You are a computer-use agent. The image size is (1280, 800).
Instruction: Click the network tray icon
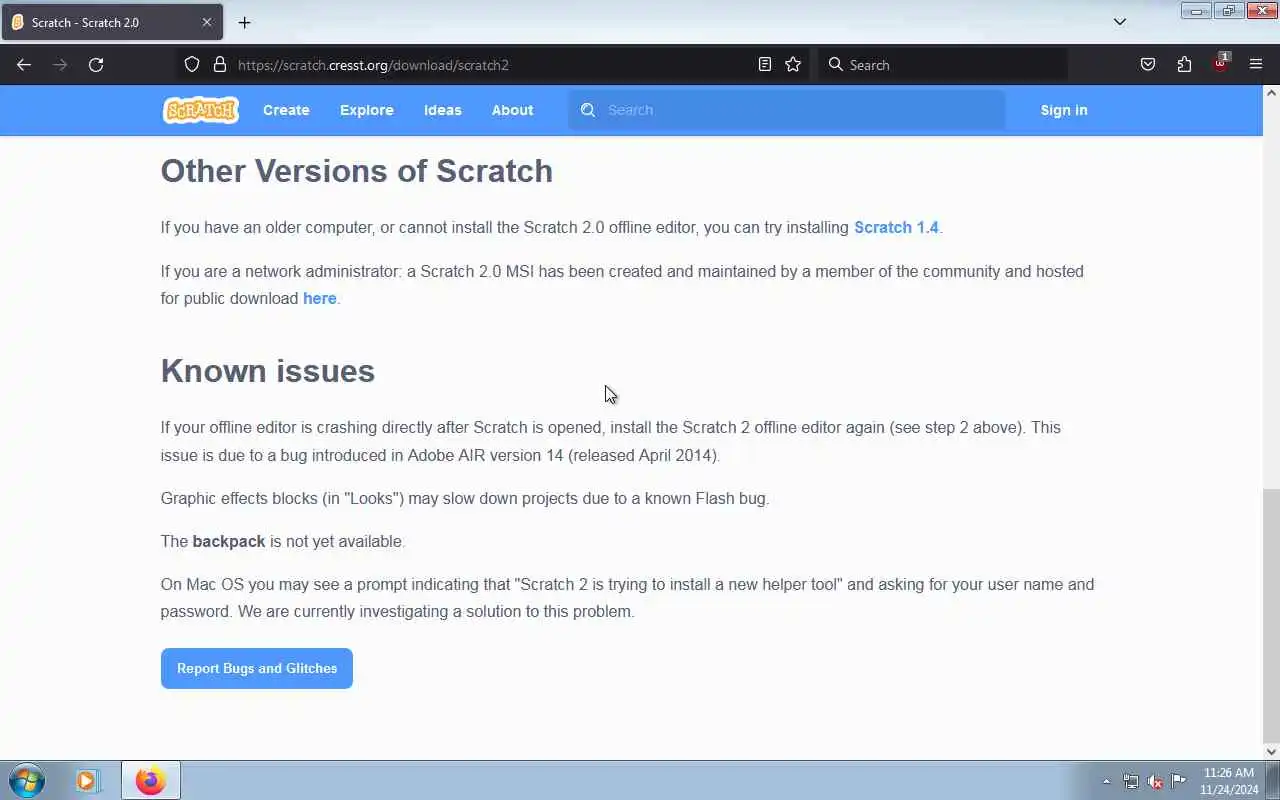[x=1131, y=781]
